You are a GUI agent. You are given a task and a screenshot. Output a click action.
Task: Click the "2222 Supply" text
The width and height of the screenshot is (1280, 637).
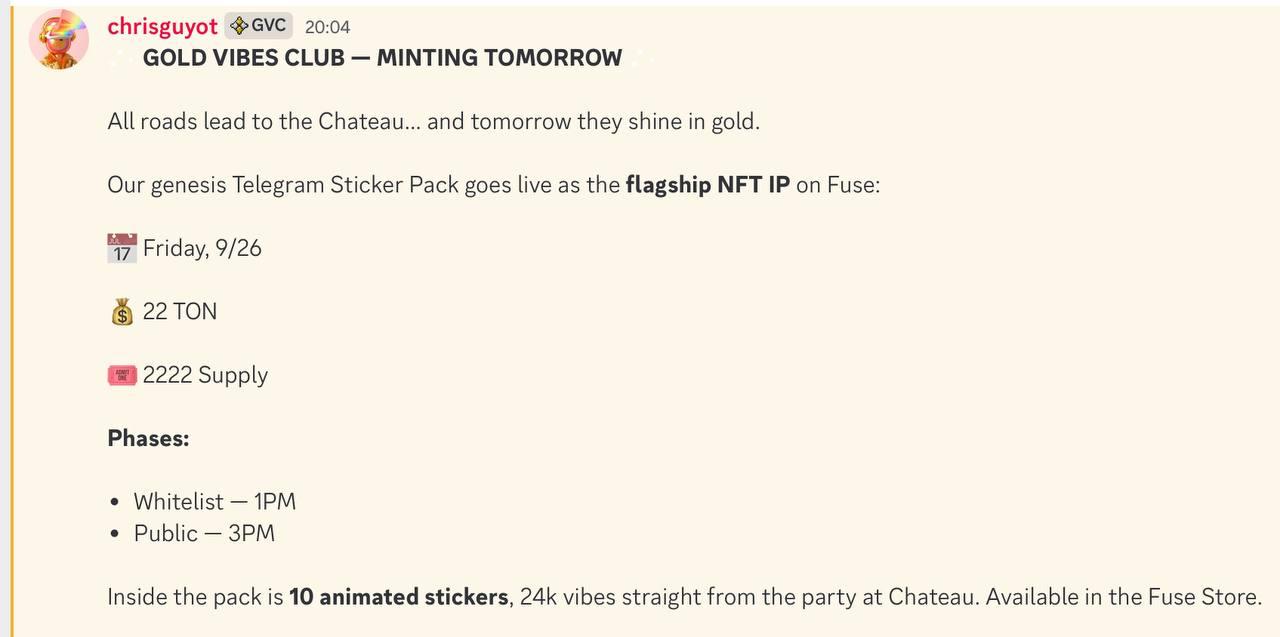point(205,375)
